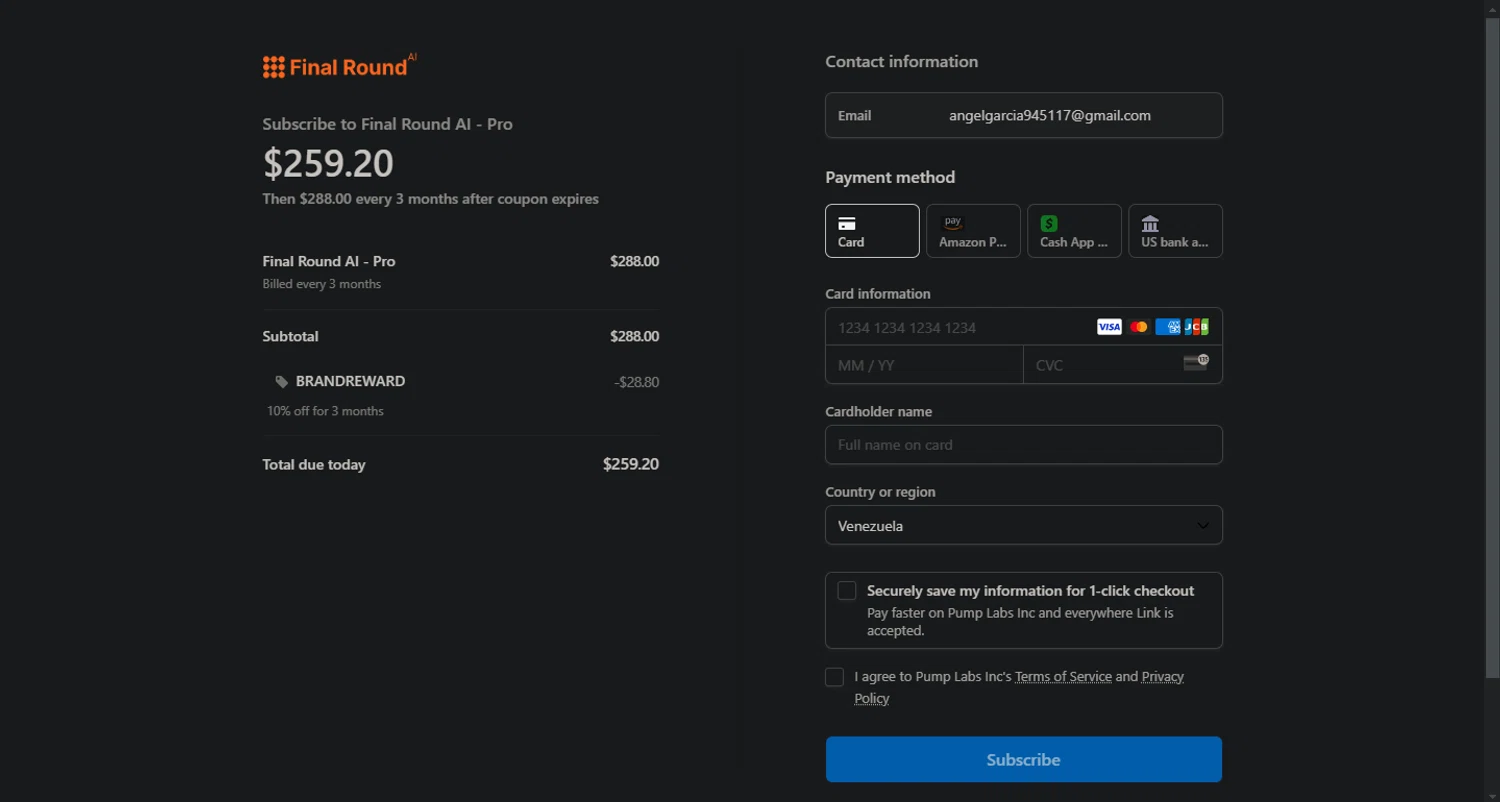This screenshot has width=1500, height=802.
Task: Check the Terms of Service agreement box
Action: tap(835, 678)
